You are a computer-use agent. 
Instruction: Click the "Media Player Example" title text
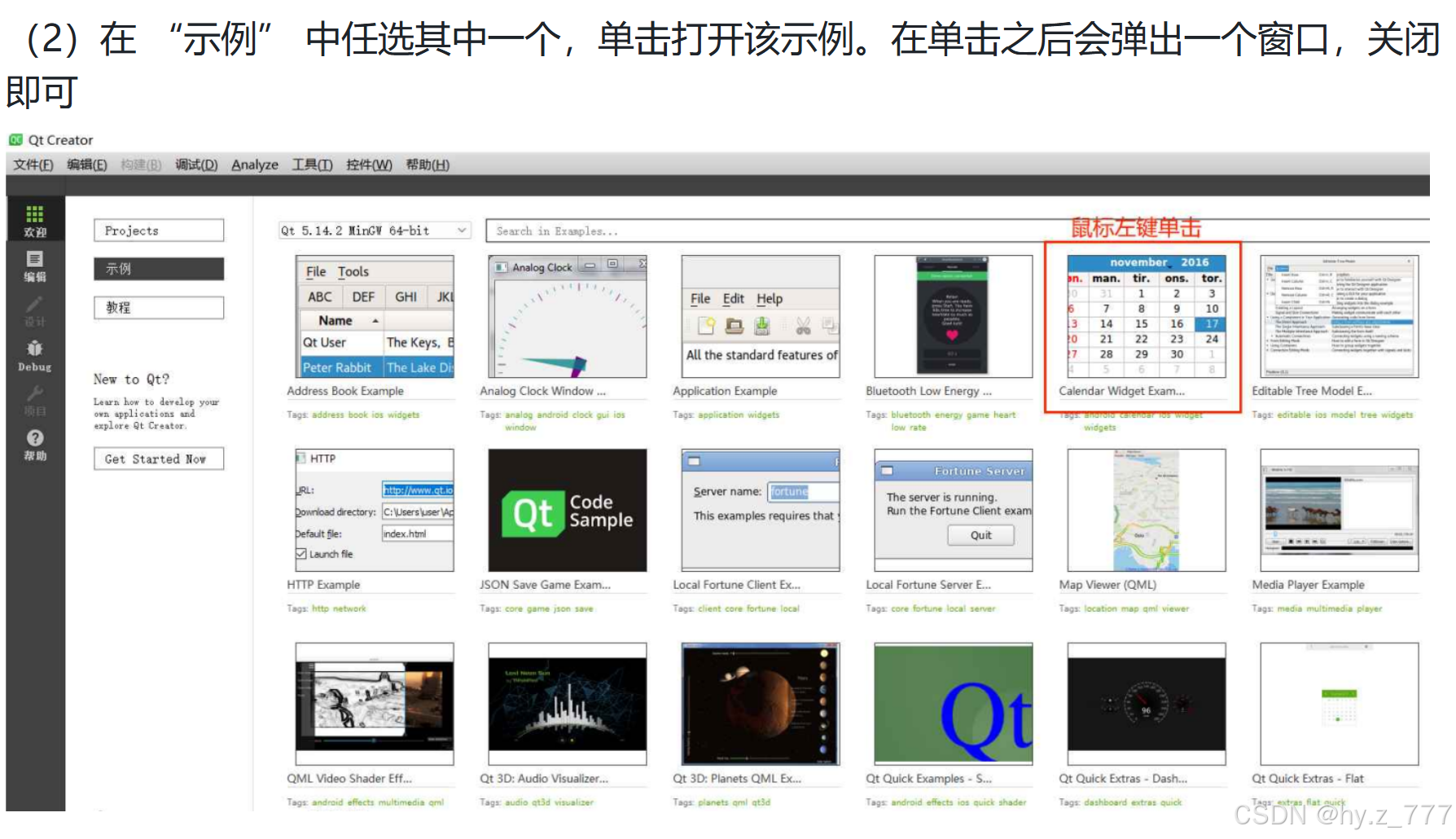(x=1308, y=585)
